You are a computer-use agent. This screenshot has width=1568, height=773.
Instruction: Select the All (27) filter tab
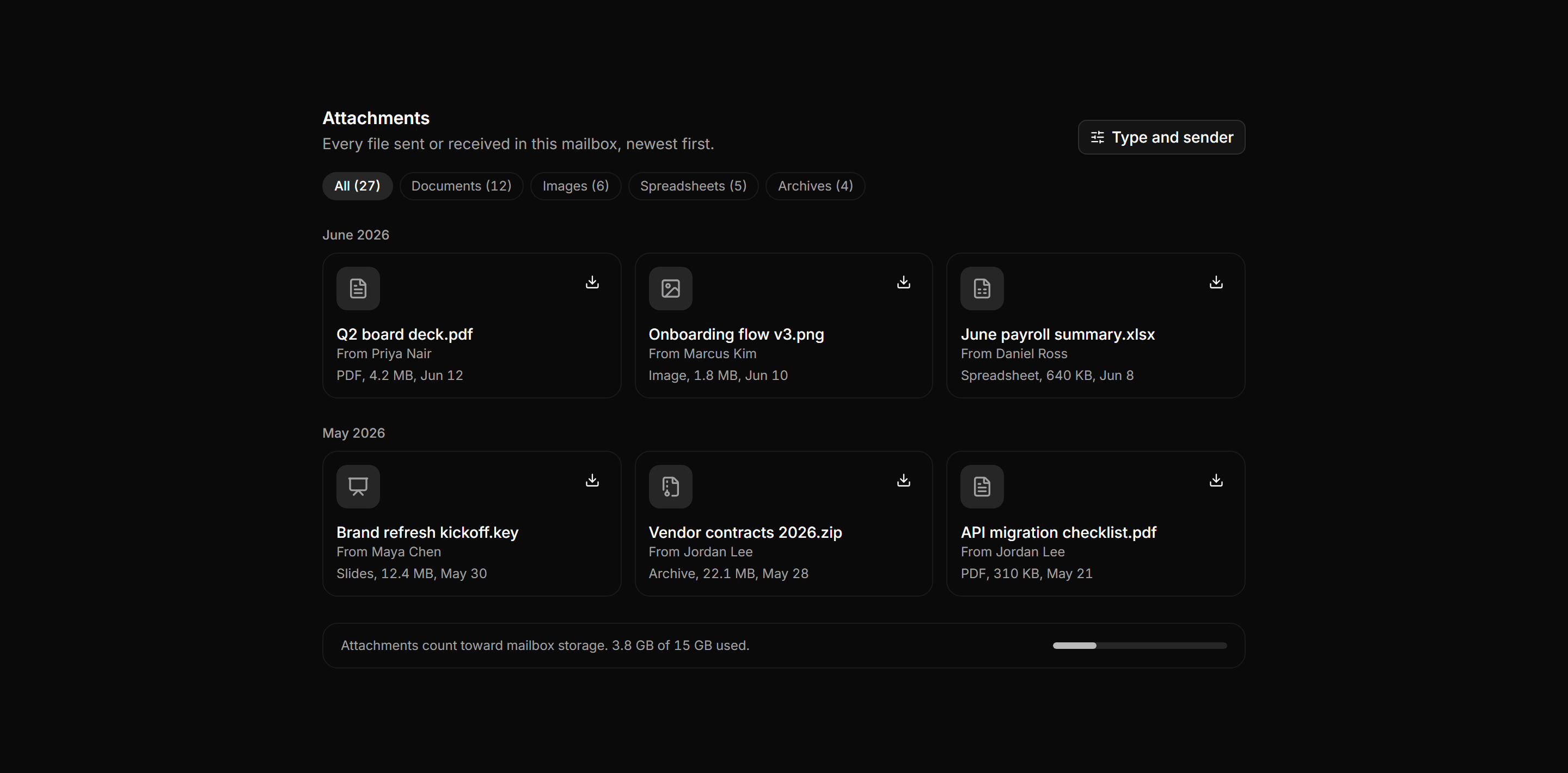coord(357,186)
